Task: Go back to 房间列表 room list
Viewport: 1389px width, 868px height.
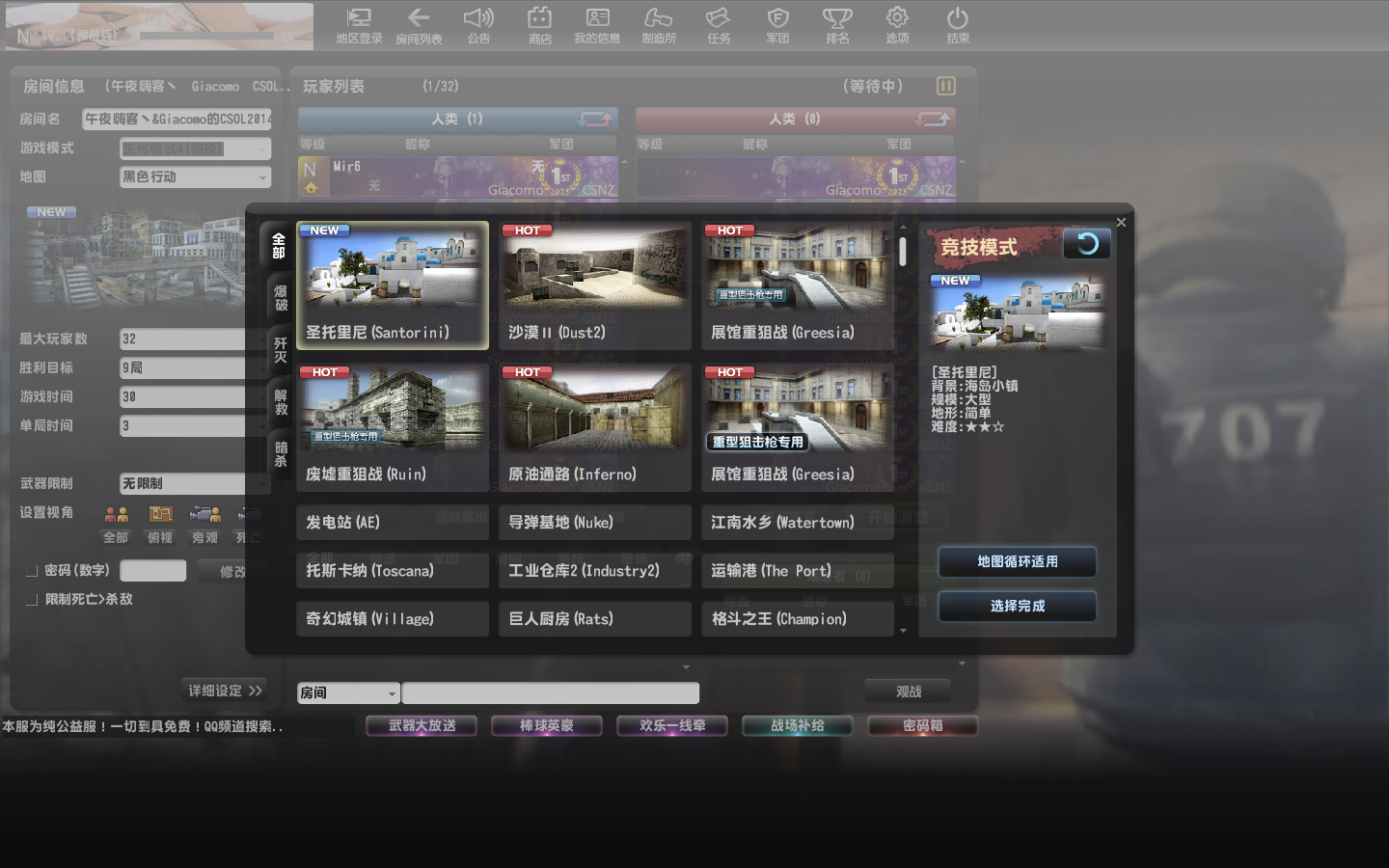Action: tap(419, 26)
